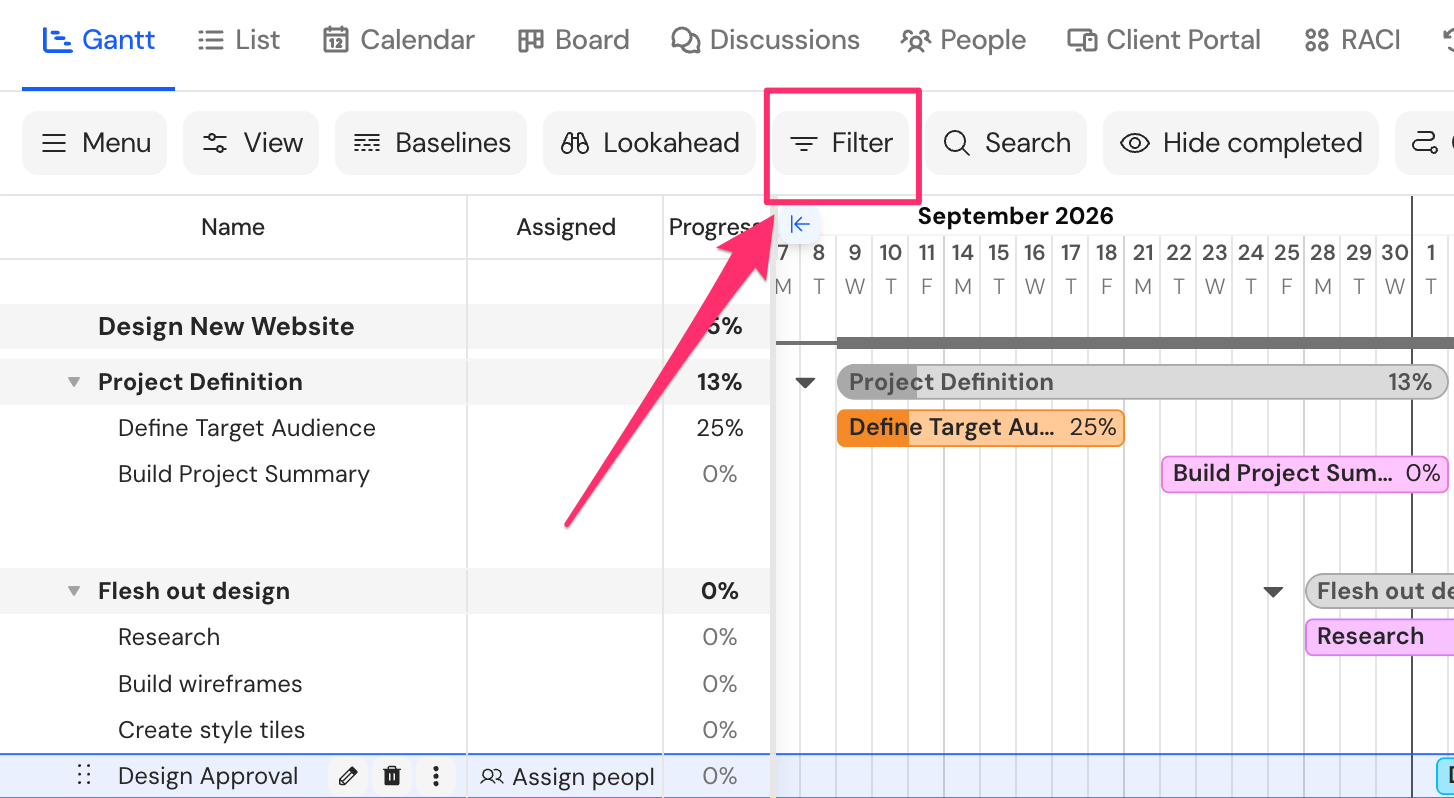Delete Design Approval using the trash icon
The height and width of the screenshot is (798, 1454).
392,776
